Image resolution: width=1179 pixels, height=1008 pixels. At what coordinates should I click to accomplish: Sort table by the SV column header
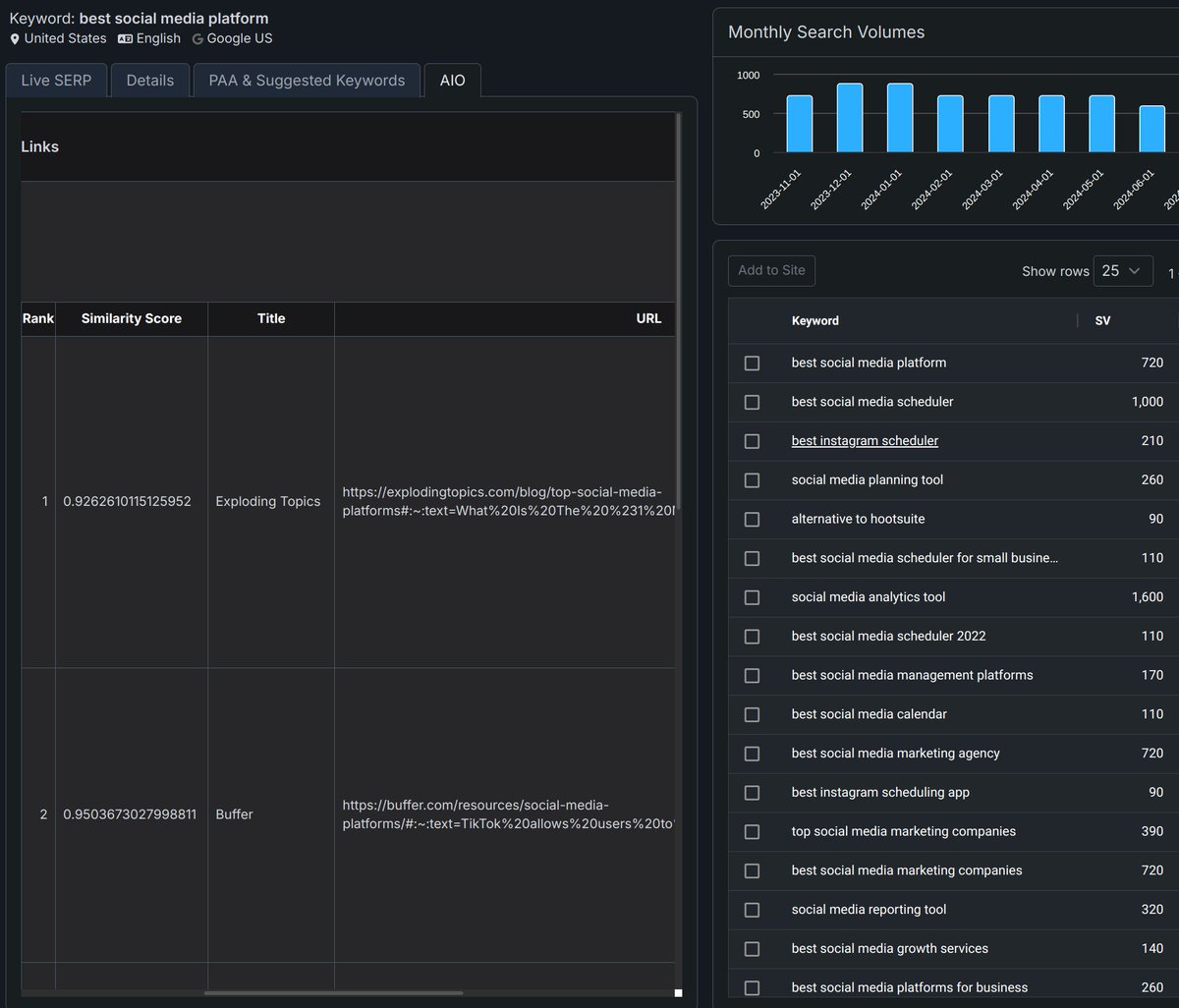pos(1102,320)
